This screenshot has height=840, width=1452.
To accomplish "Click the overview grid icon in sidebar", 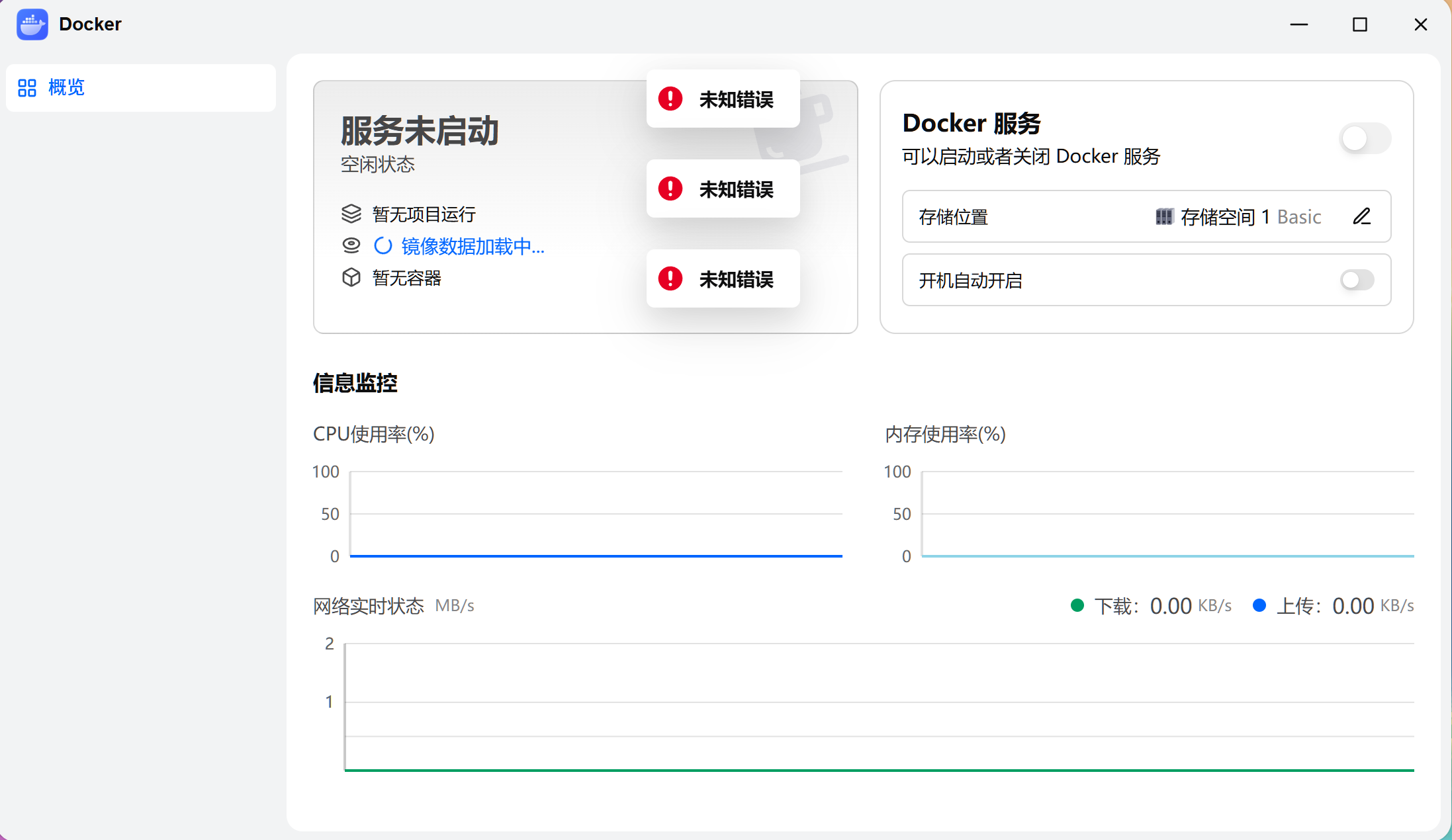I will pyautogui.click(x=27, y=88).
